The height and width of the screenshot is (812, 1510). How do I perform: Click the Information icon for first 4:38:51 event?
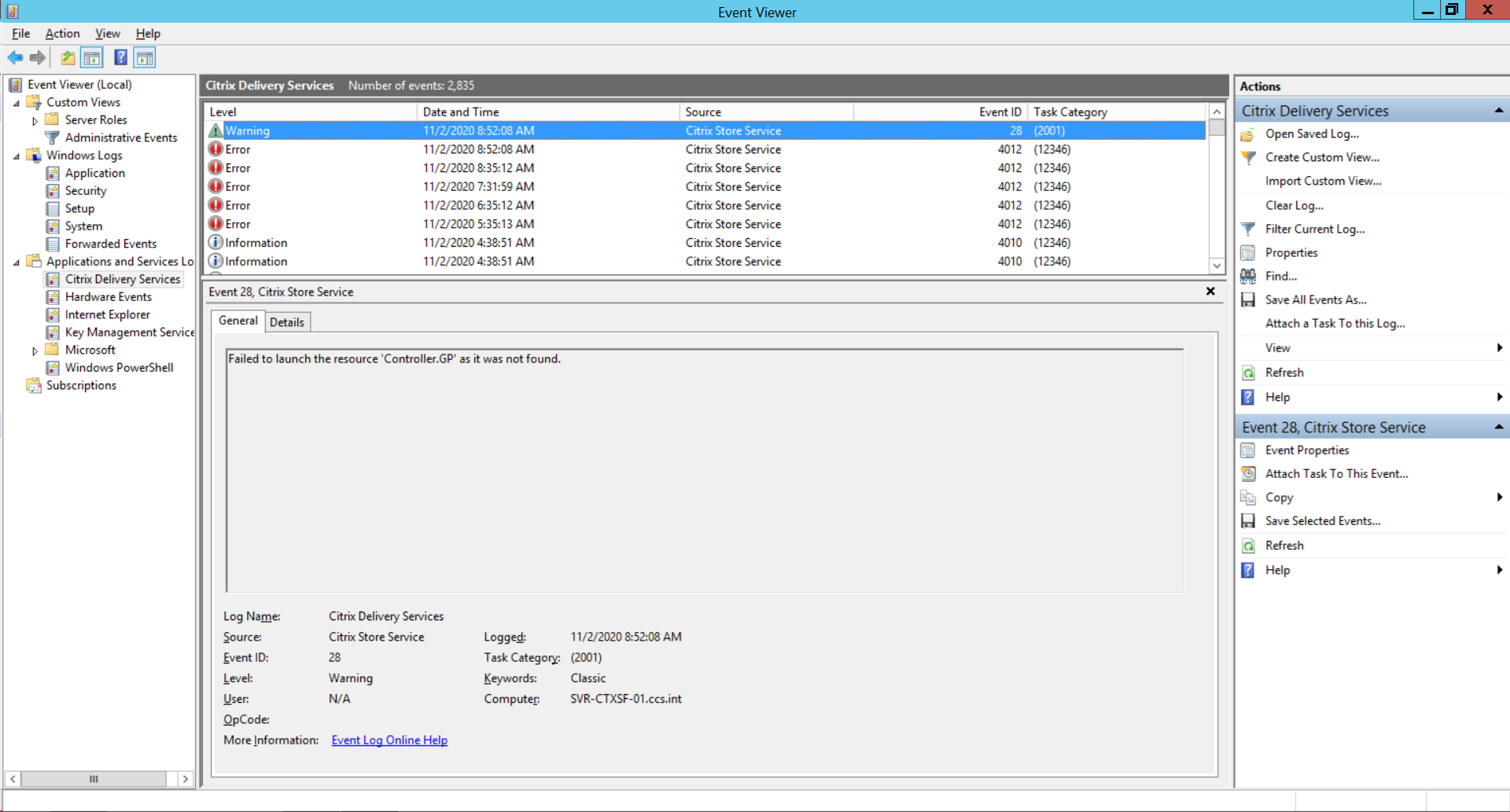pyautogui.click(x=215, y=242)
